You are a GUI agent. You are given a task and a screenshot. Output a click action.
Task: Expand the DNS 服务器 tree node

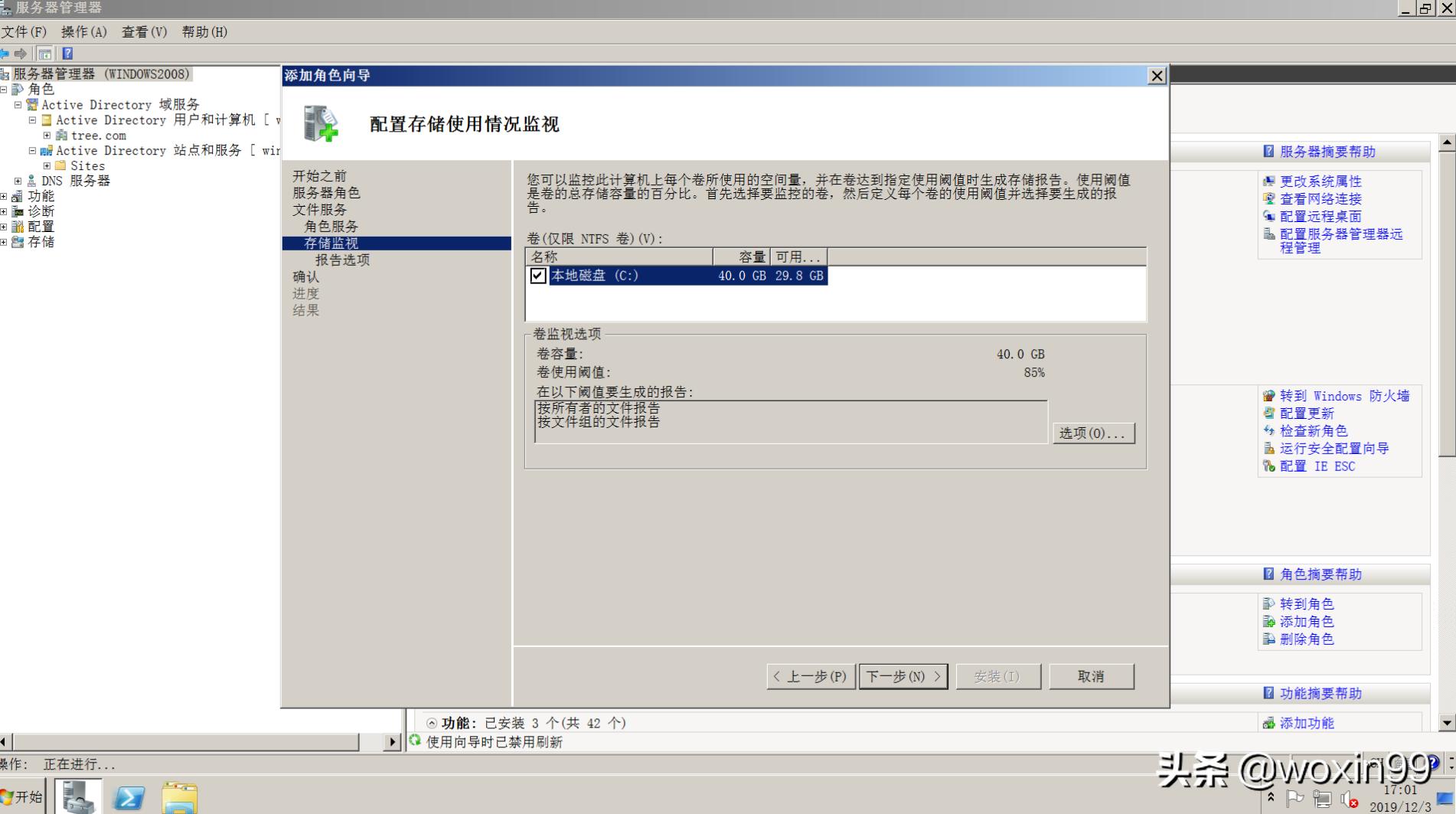(x=18, y=181)
